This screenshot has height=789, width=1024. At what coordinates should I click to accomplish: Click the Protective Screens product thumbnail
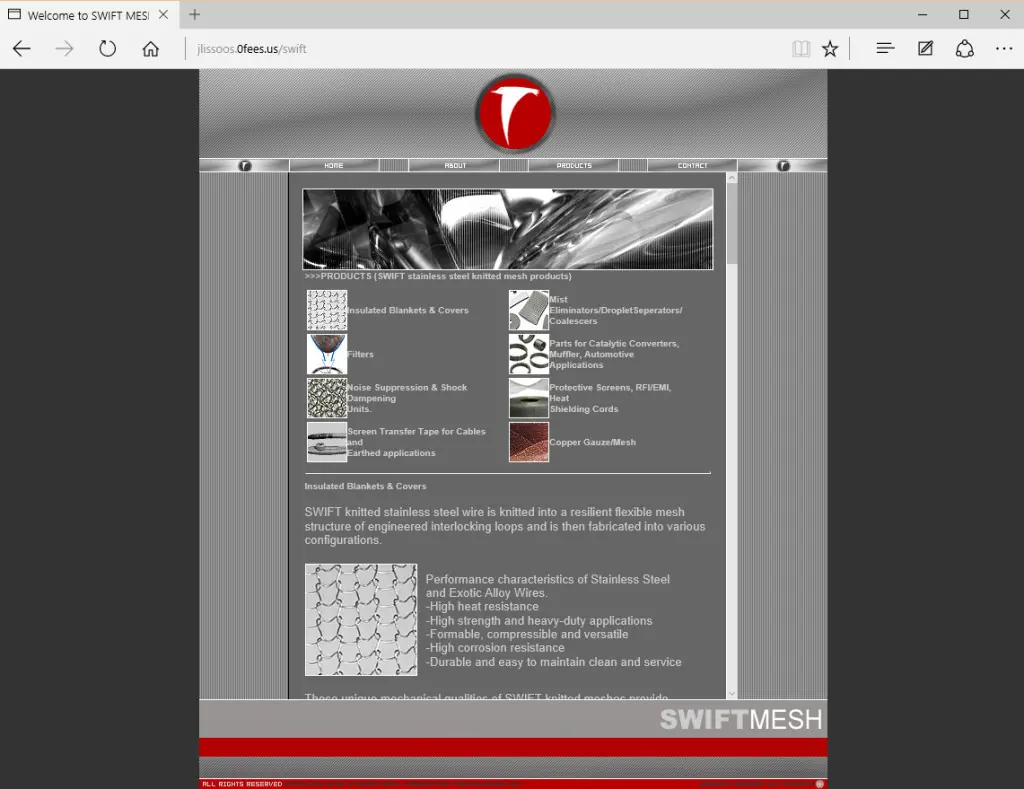(529, 398)
